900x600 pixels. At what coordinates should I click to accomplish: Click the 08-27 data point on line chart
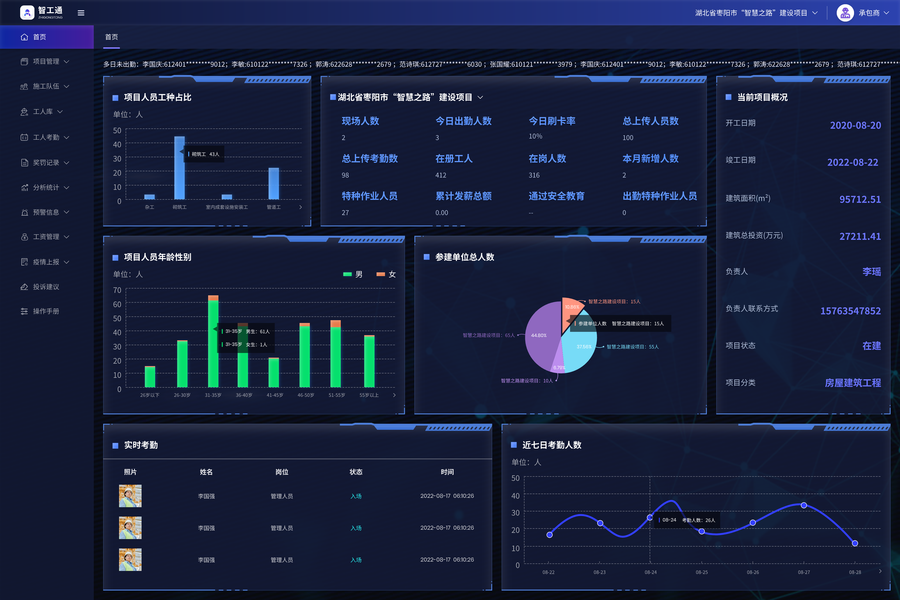coord(804,505)
